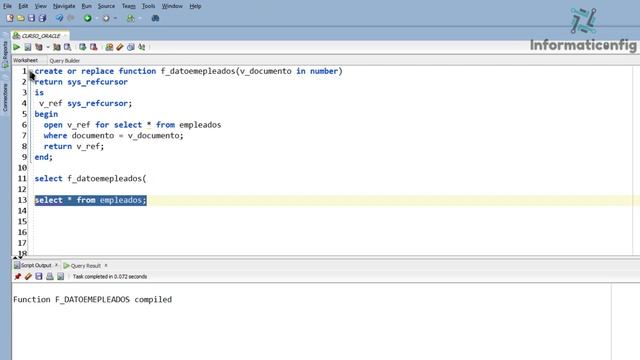Open the Window menu
The image size is (640, 360).
coord(172,6)
